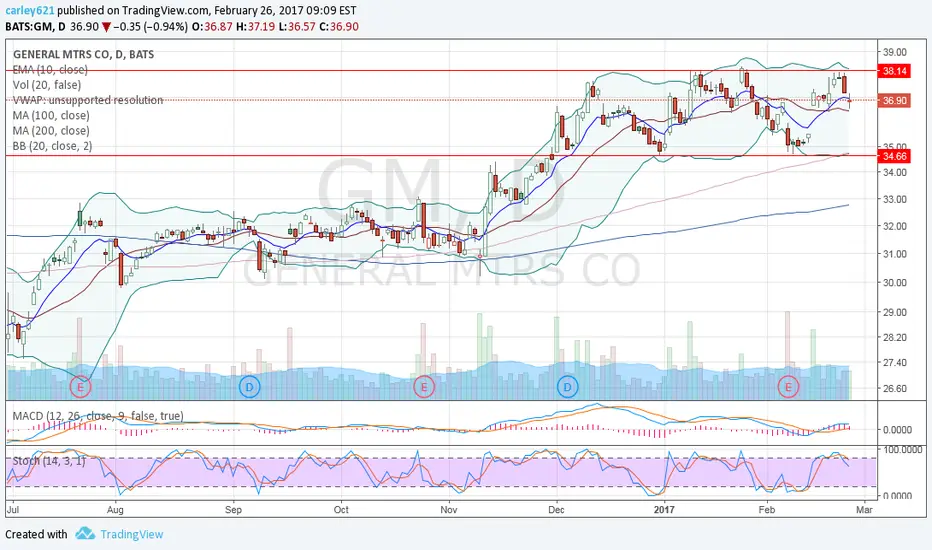This screenshot has height=550, width=932.
Task: Open the carley621 author profile link
Action: tap(30, 10)
